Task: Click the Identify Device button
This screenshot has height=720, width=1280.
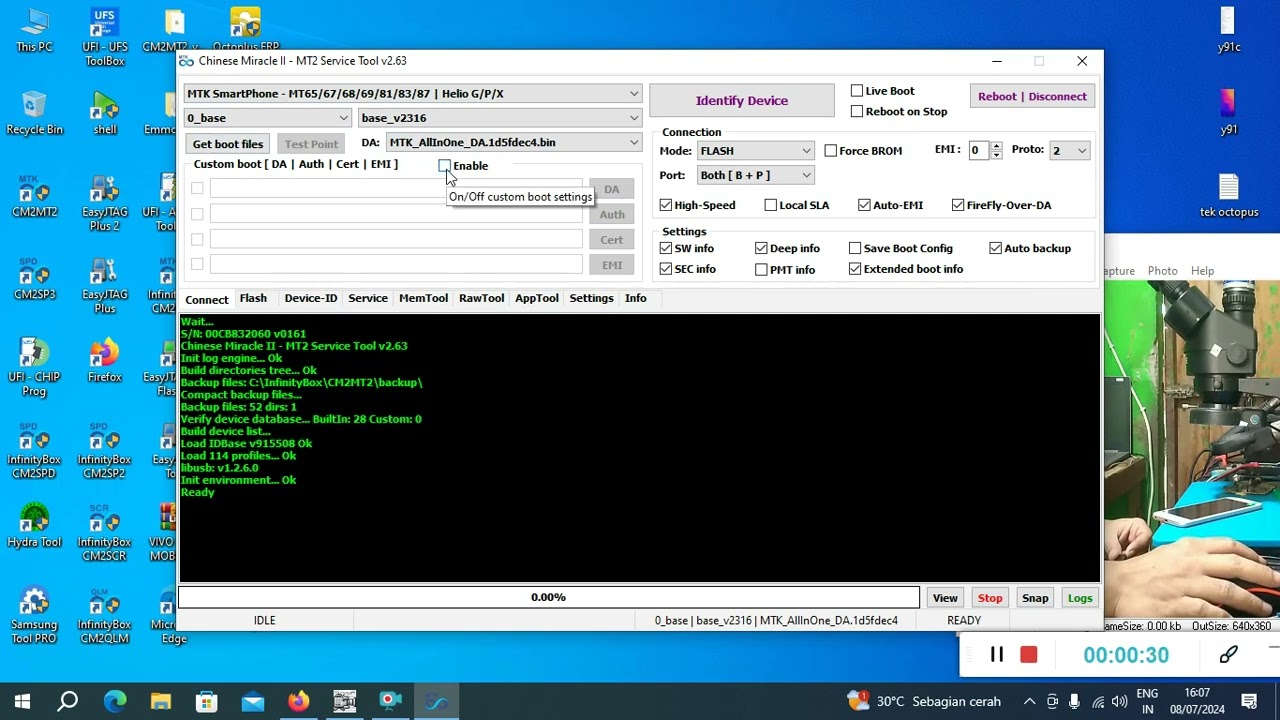Action: coord(742,100)
